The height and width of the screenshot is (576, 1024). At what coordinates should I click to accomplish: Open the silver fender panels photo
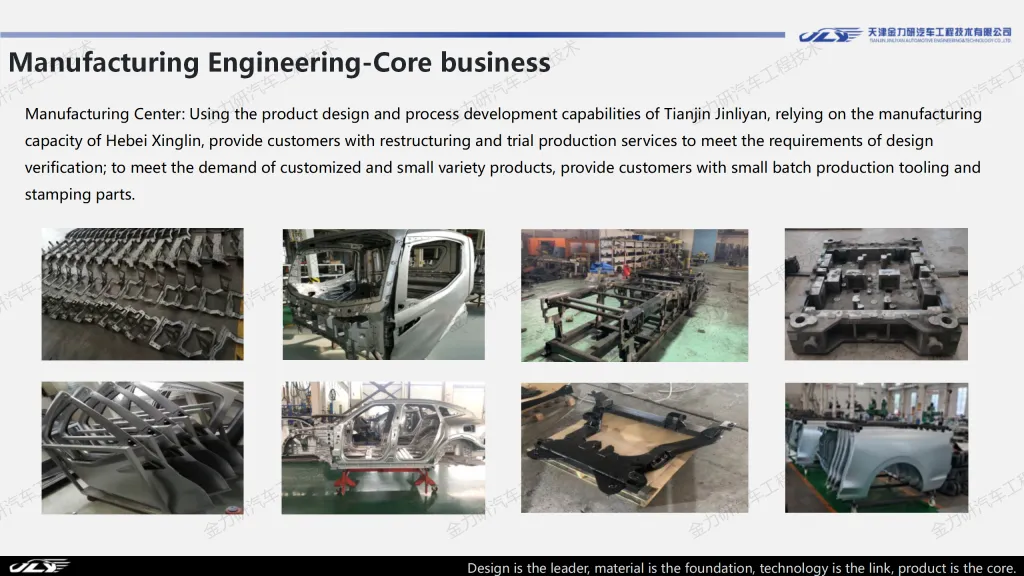876,447
